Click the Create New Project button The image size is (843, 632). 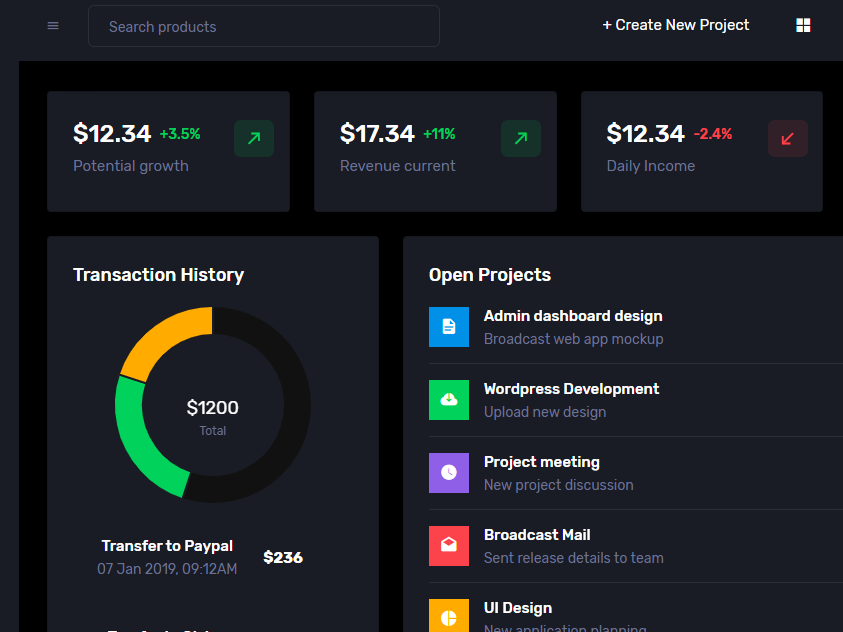point(676,24)
